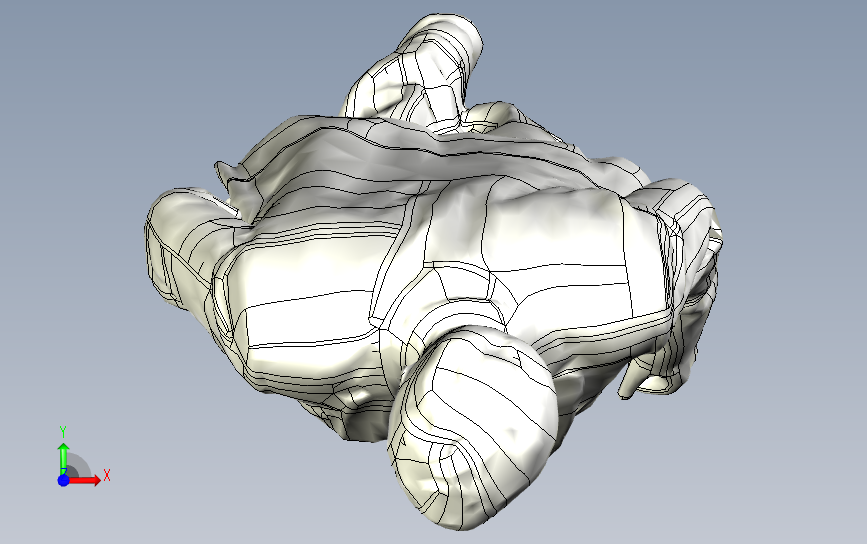
Task: Click the red X axis arrow of the triad
Action: point(84,480)
